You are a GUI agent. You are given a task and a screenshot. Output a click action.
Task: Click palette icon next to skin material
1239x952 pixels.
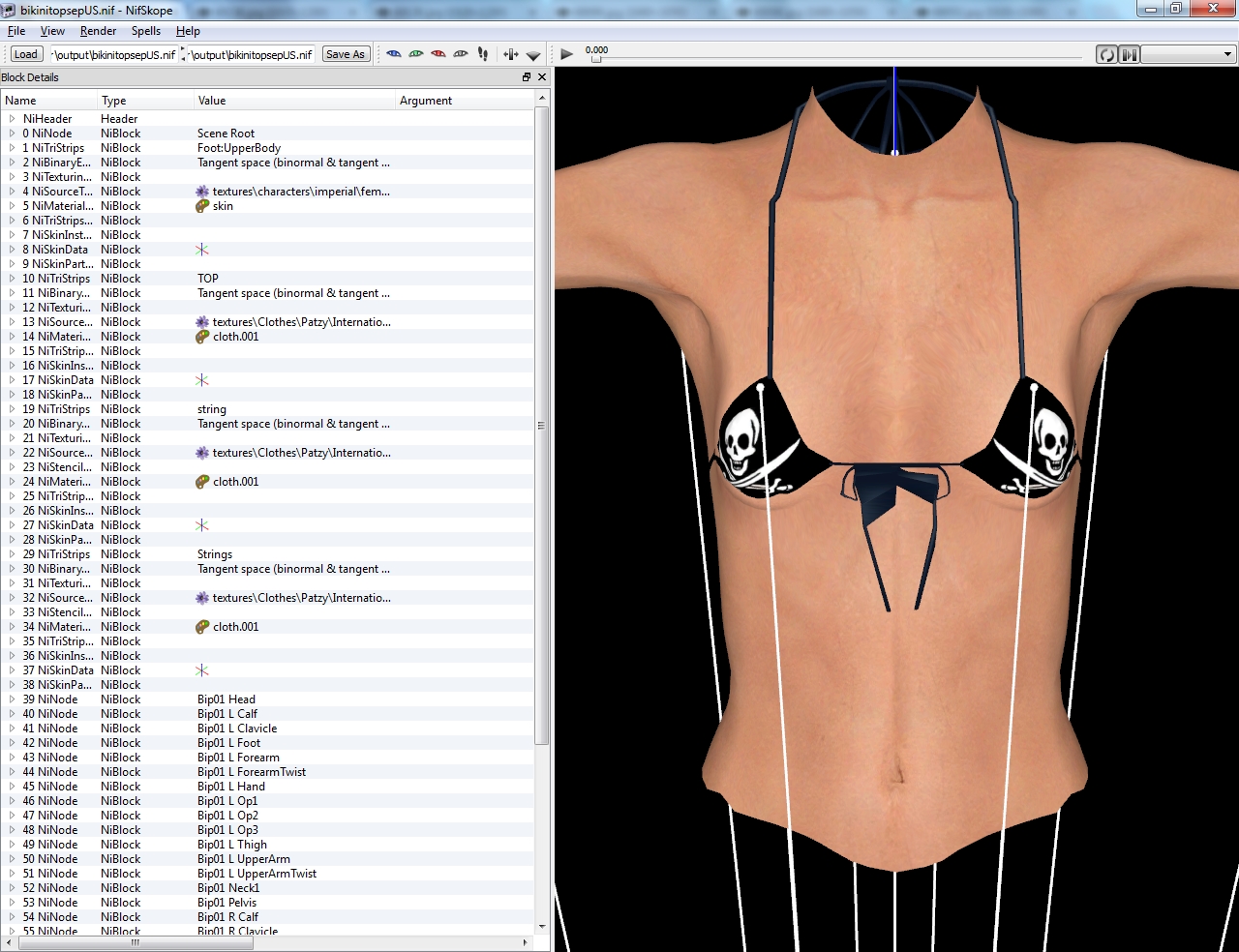click(202, 206)
